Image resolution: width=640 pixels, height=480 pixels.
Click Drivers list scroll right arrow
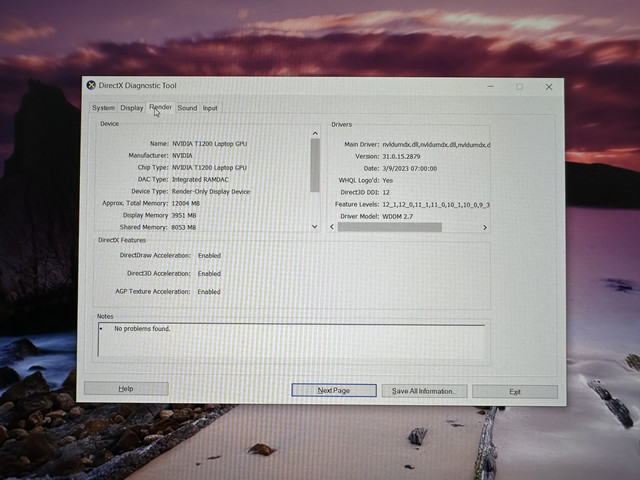coord(484,227)
